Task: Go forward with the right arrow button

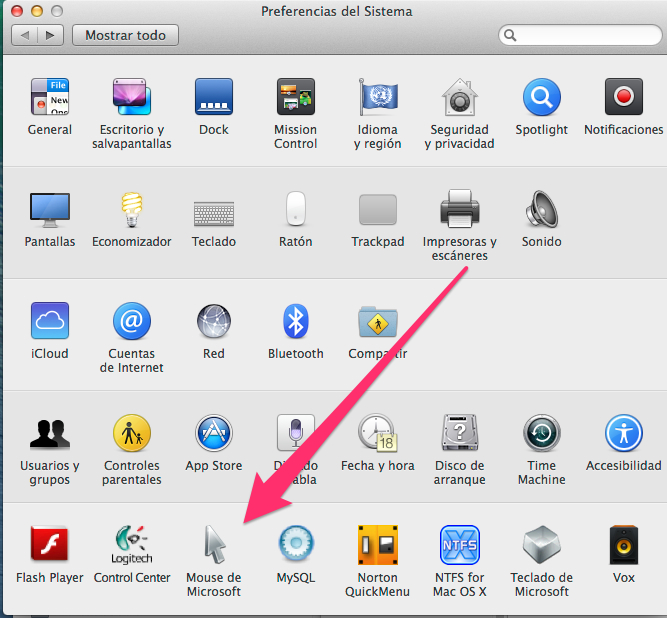Action: coord(51,35)
